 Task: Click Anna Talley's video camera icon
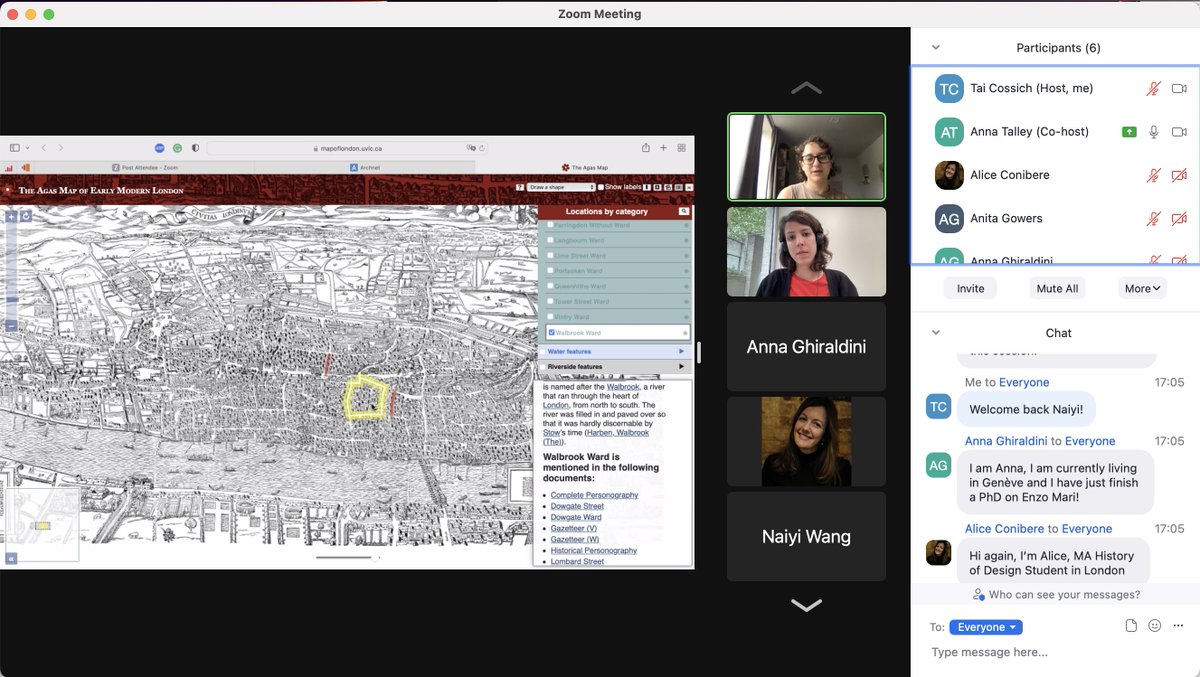click(1179, 132)
